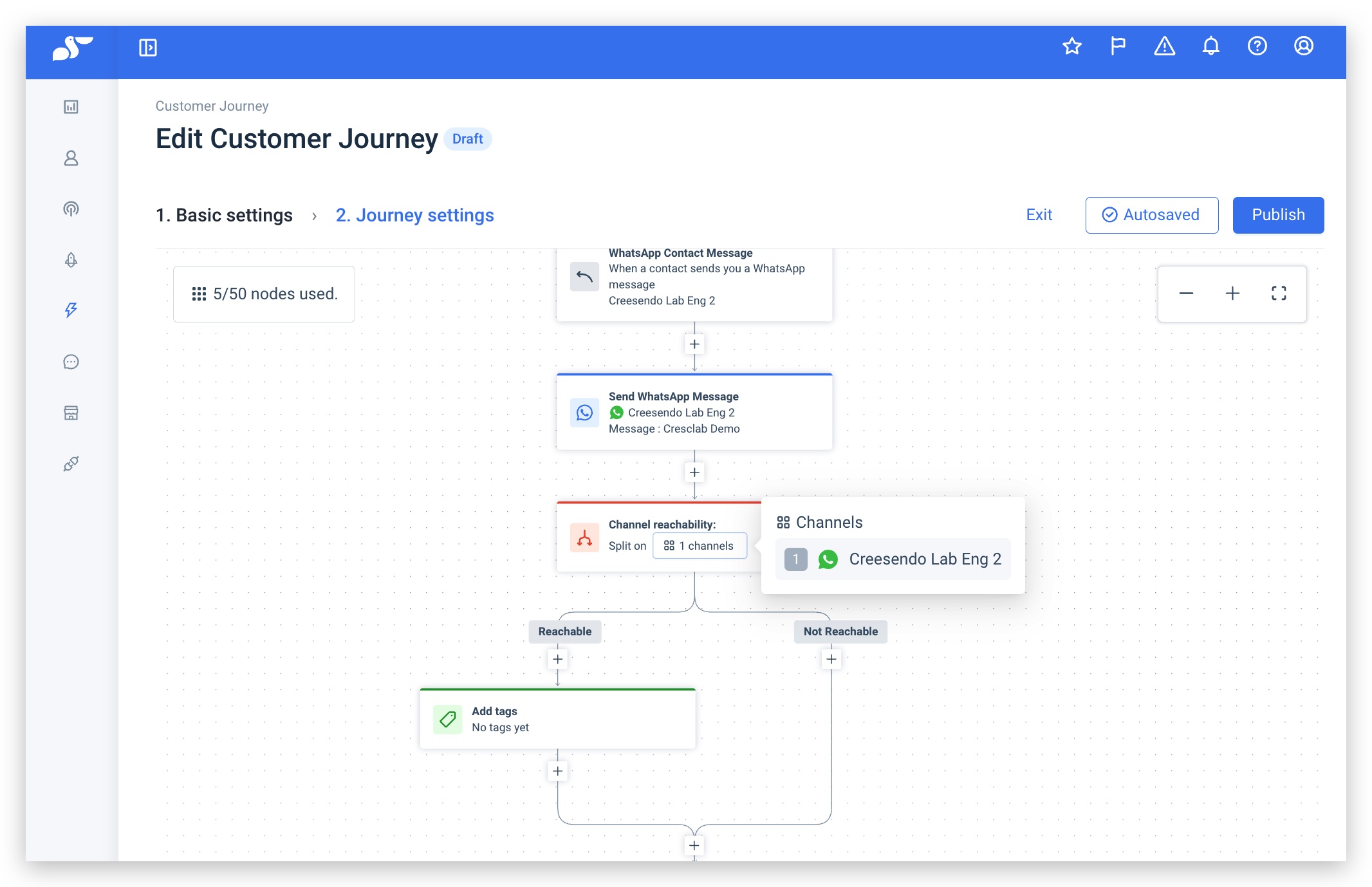
Task: Click the bird logo in header
Action: pos(72,48)
